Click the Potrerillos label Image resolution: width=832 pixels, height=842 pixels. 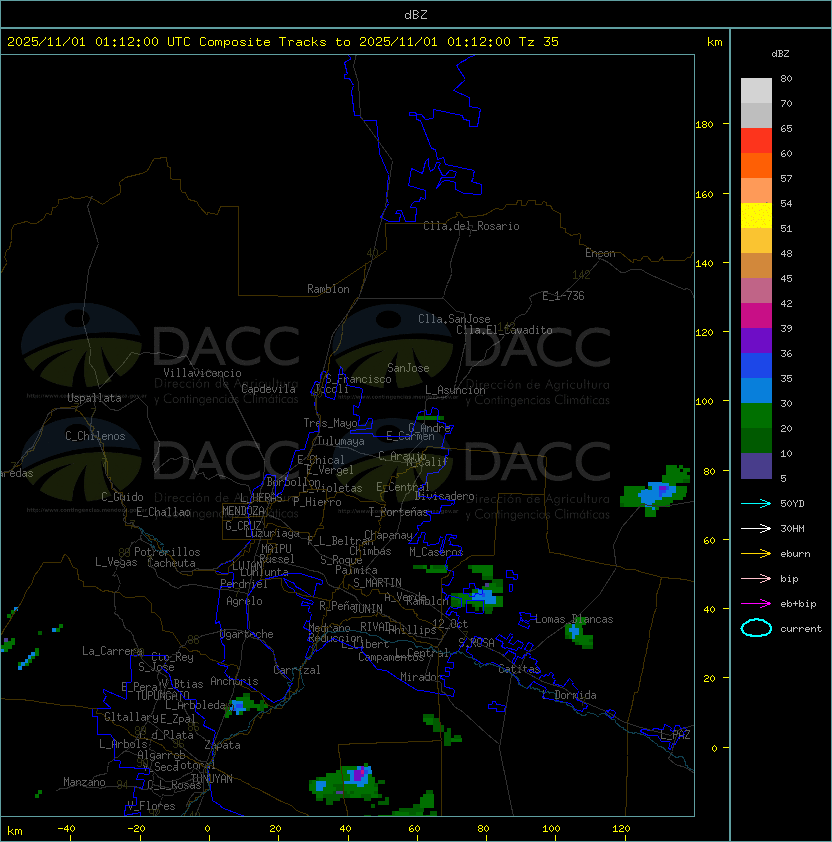pyautogui.click(x=167, y=552)
